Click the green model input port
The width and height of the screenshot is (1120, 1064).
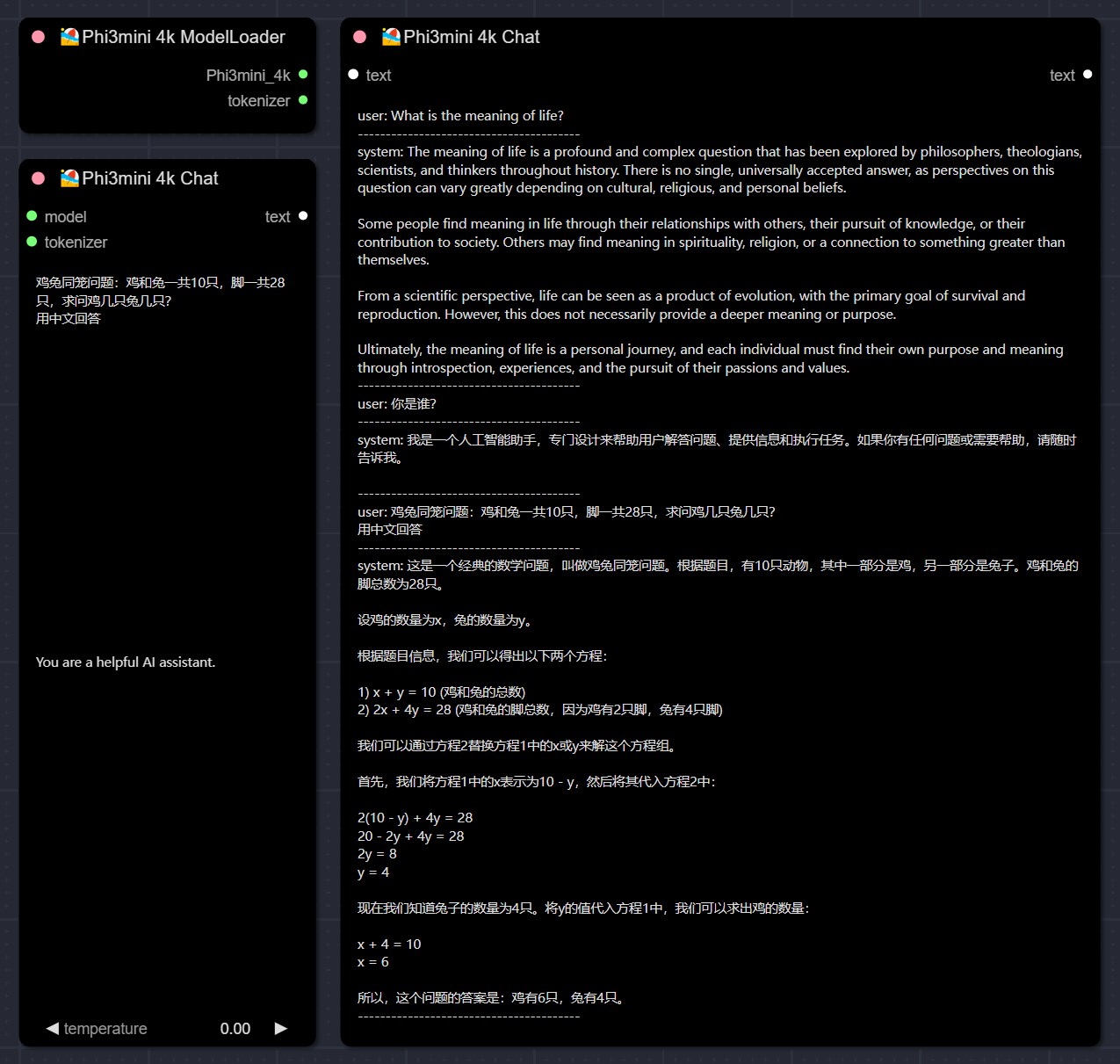pos(32,216)
